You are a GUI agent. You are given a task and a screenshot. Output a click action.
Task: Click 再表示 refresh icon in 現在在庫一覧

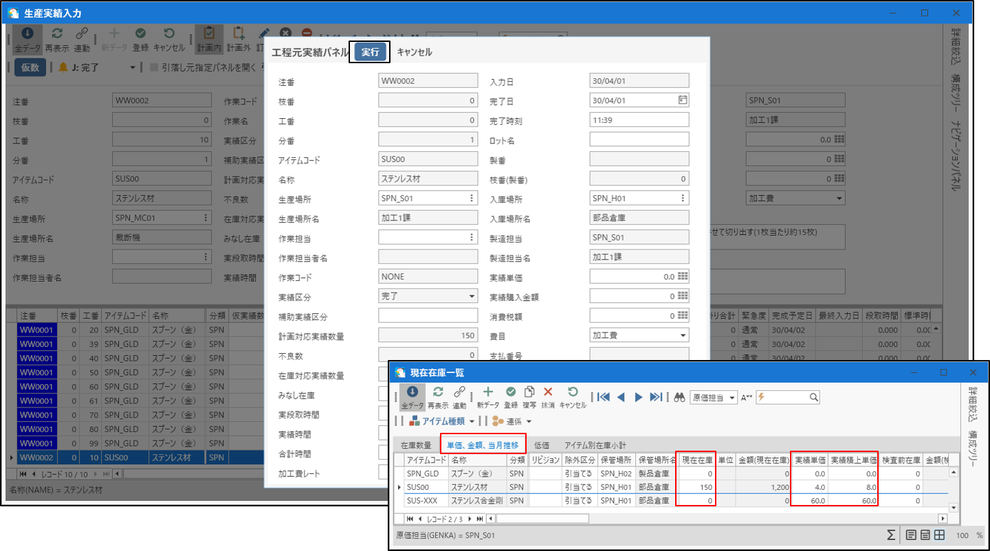(x=438, y=392)
